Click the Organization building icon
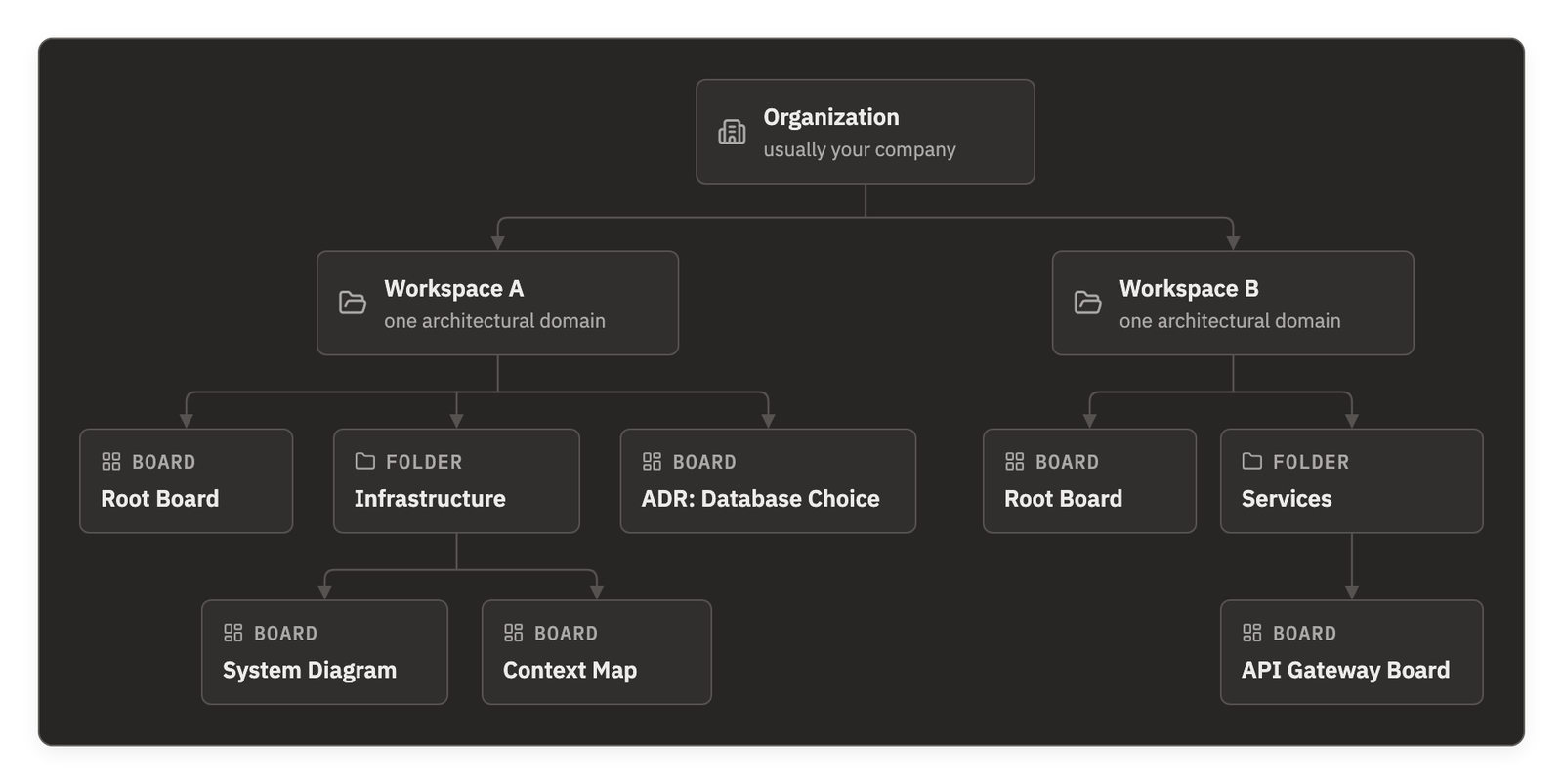The height and width of the screenshot is (784, 1563). point(732,132)
